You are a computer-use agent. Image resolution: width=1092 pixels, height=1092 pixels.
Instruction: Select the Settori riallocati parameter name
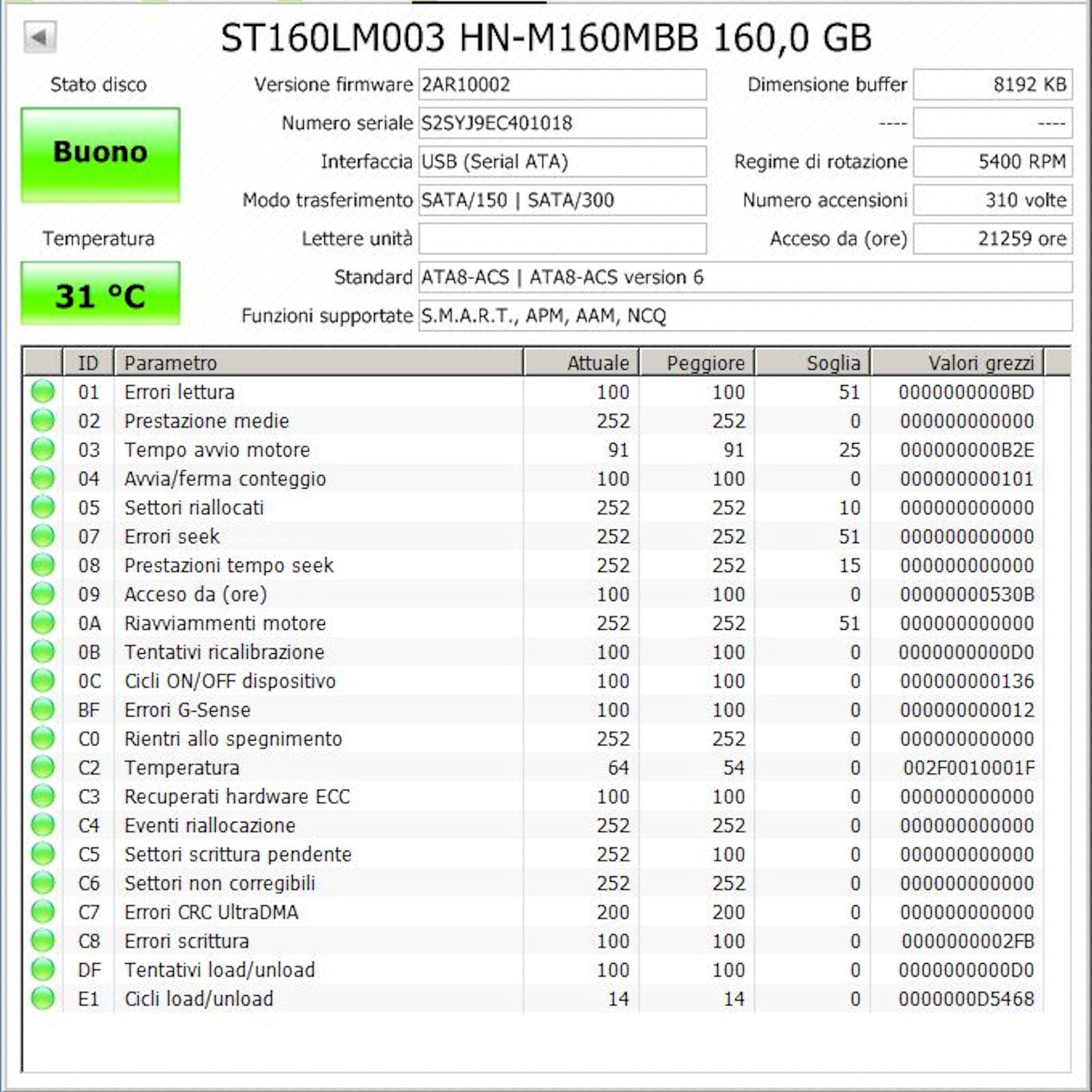click(x=194, y=507)
